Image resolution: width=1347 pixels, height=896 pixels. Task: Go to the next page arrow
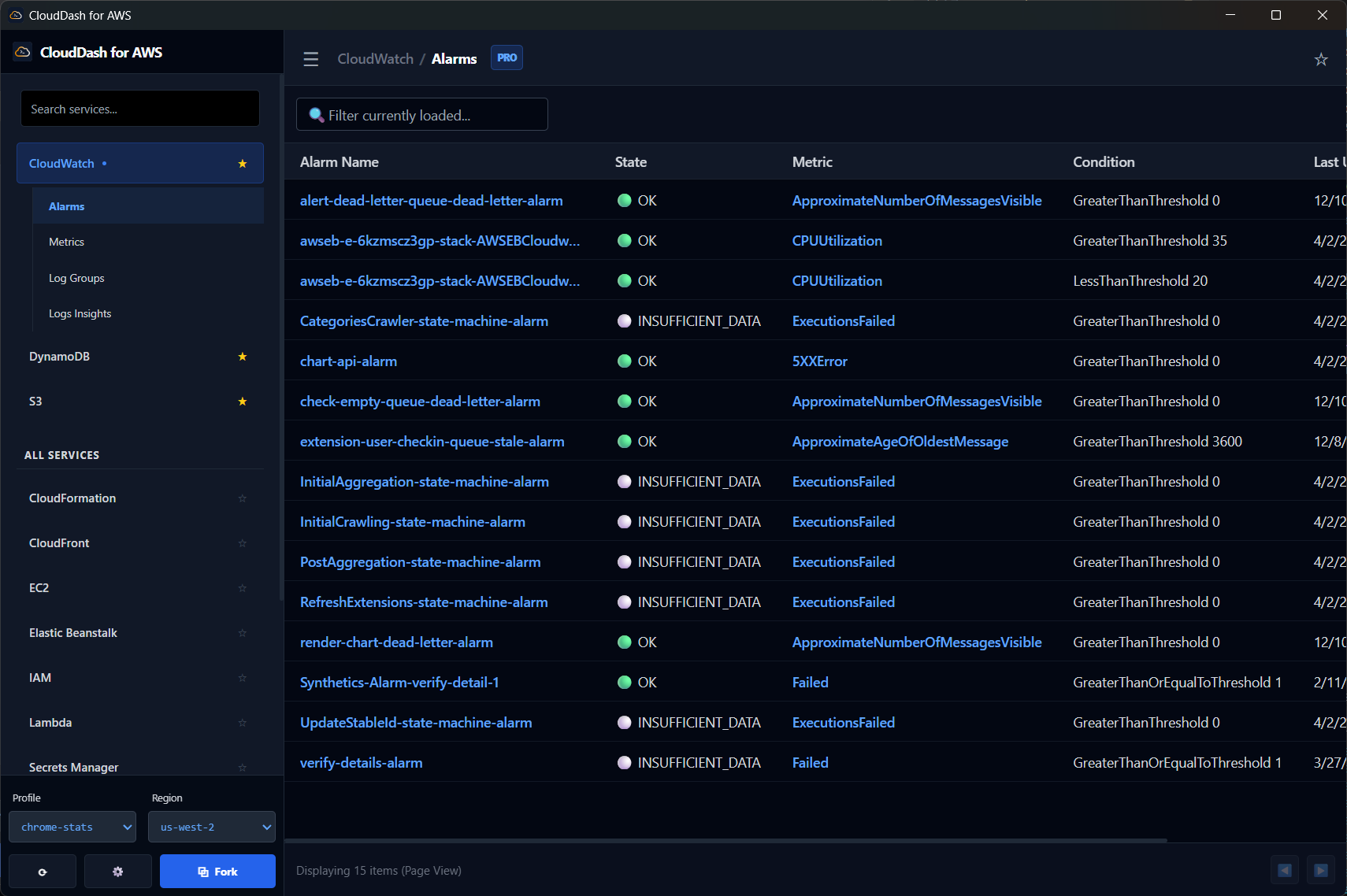[1321, 870]
